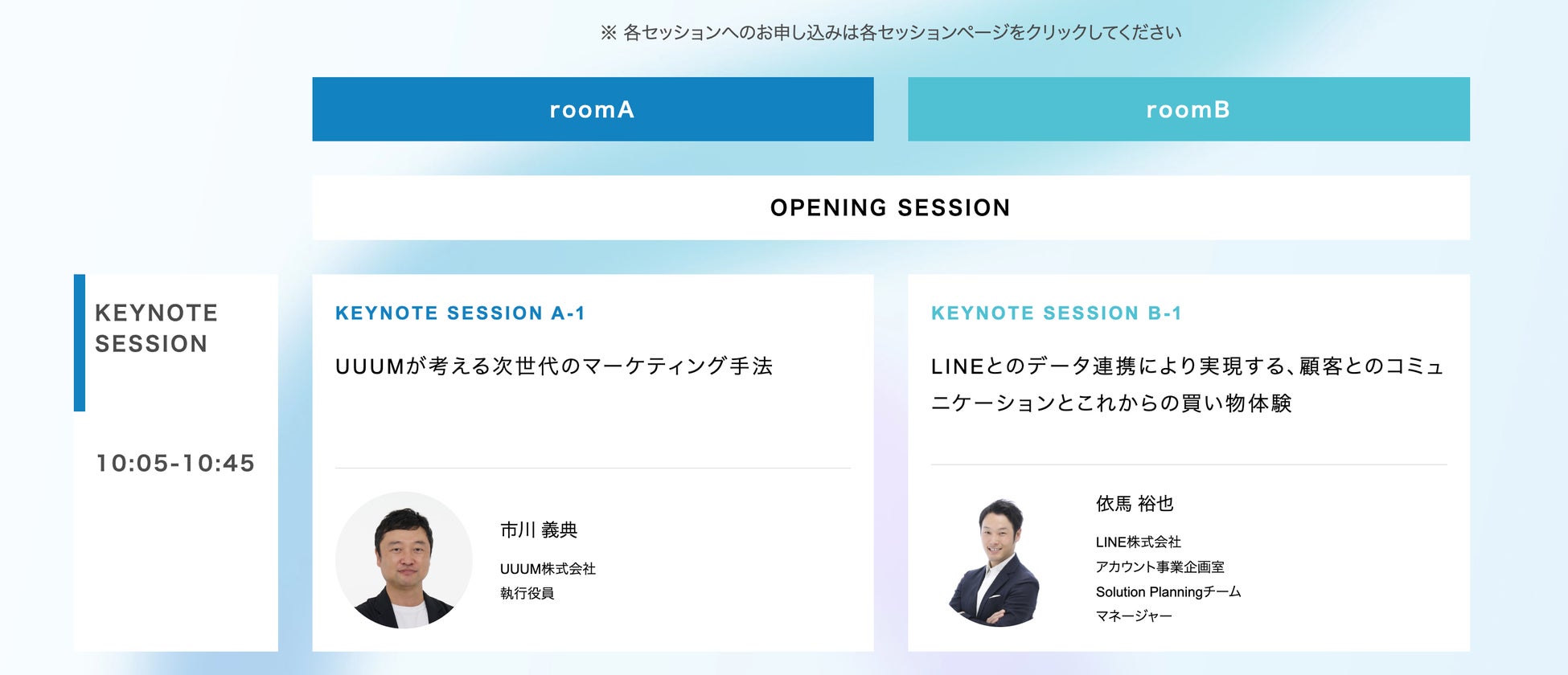Click the 10:05-10:45 time slot
Screen dimensions: 1568x675
[x=175, y=463]
